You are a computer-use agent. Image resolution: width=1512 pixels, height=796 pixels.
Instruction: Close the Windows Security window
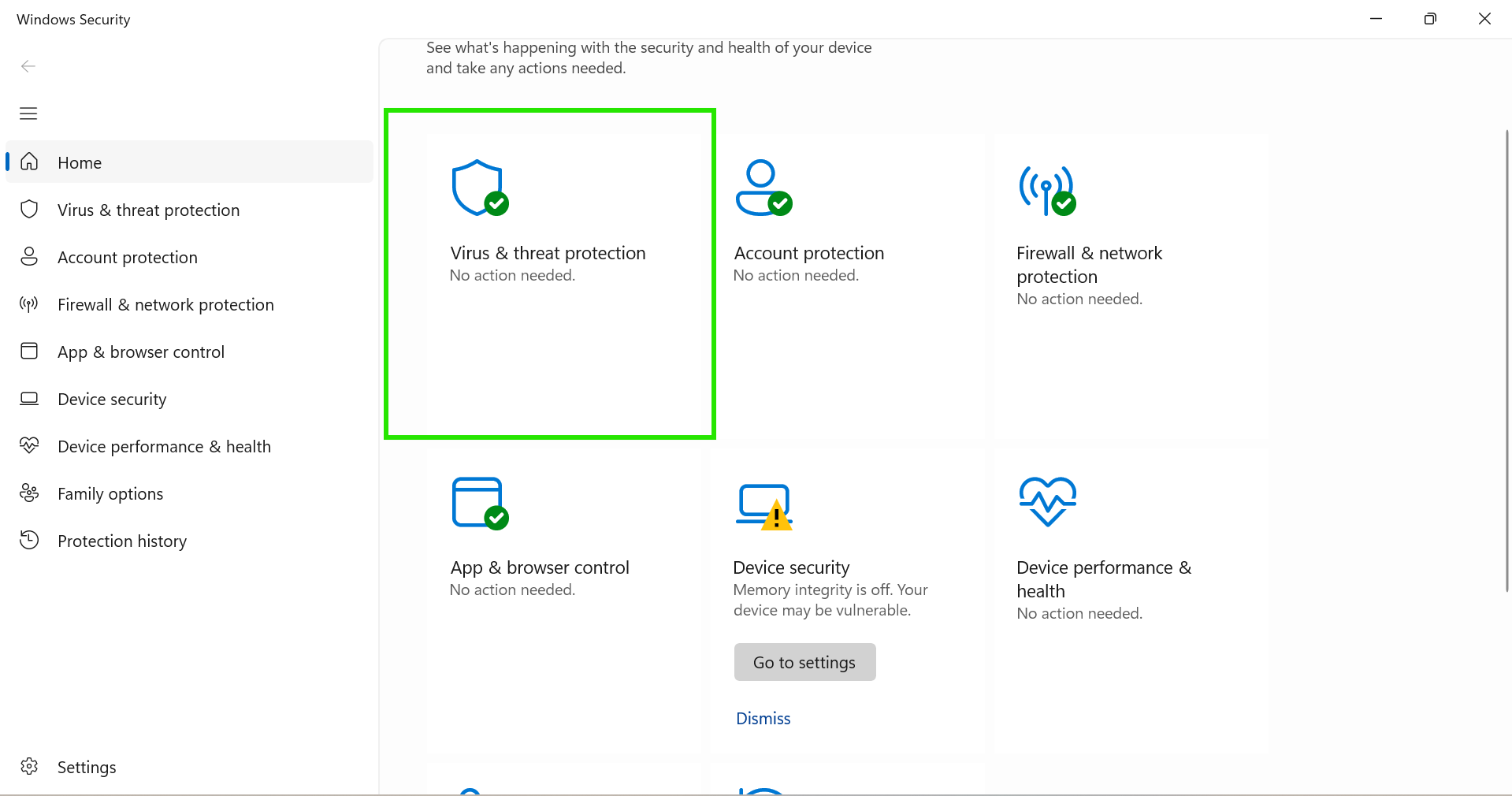(1484, 19)
